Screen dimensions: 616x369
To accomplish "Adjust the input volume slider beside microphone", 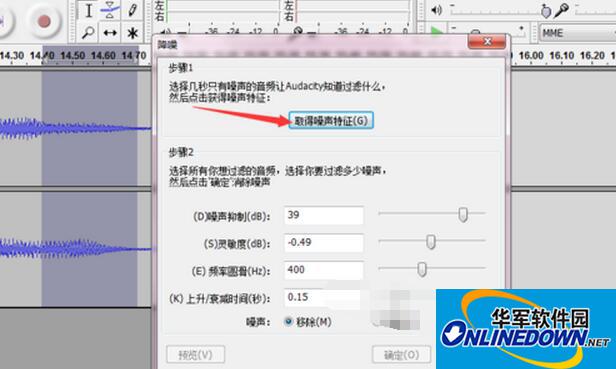I will [x=595, y=11].
